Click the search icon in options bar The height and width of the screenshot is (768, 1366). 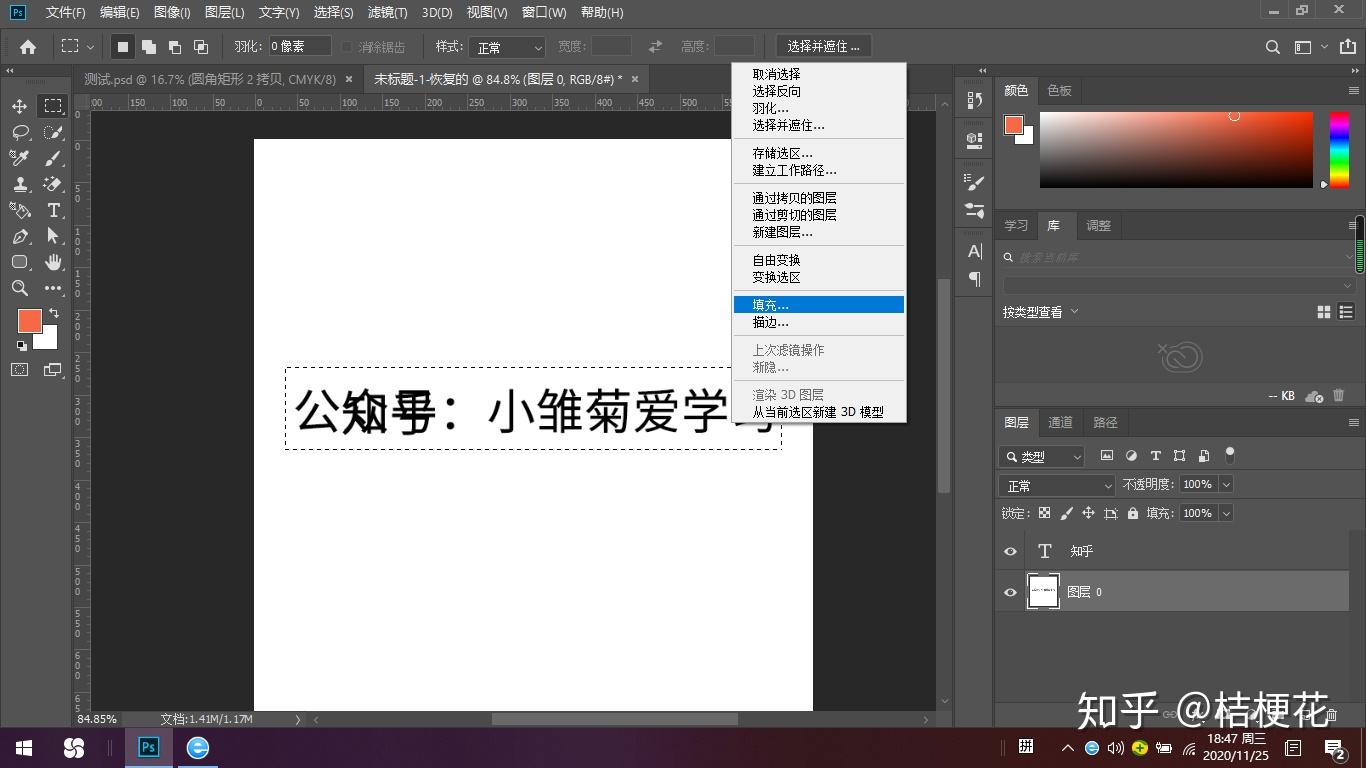click(1273, 47)
